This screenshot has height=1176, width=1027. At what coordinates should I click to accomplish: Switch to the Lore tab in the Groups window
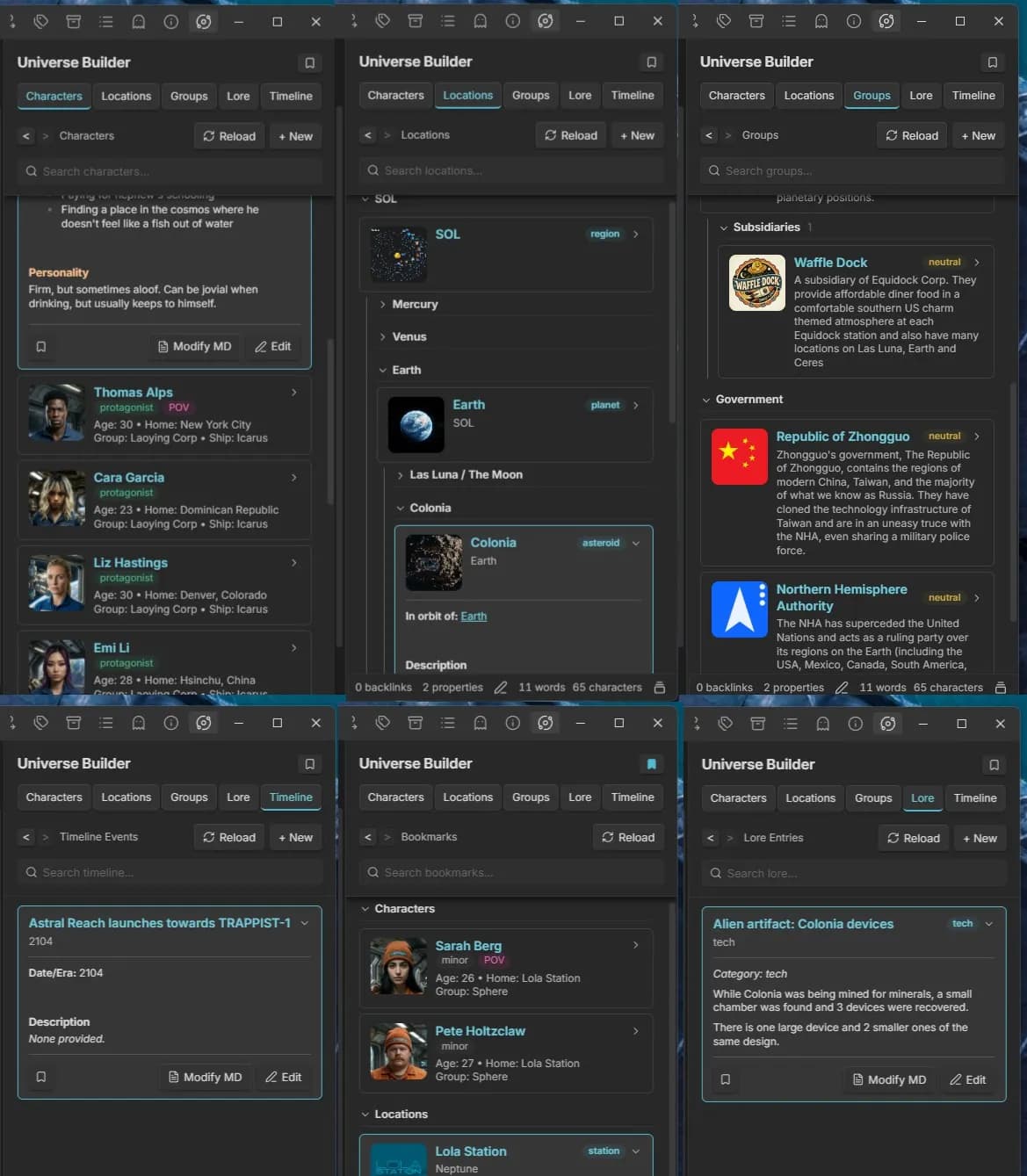pos(921,96)
